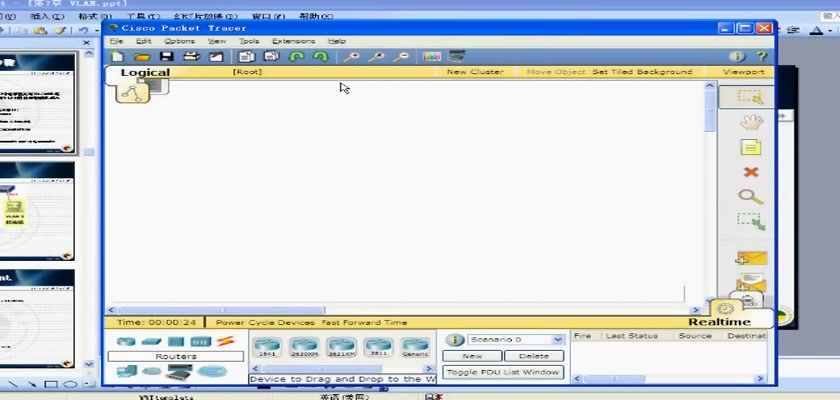Click Fast Forward Time
This screenshot has width=840, height=400.
(x=364, y=323)
